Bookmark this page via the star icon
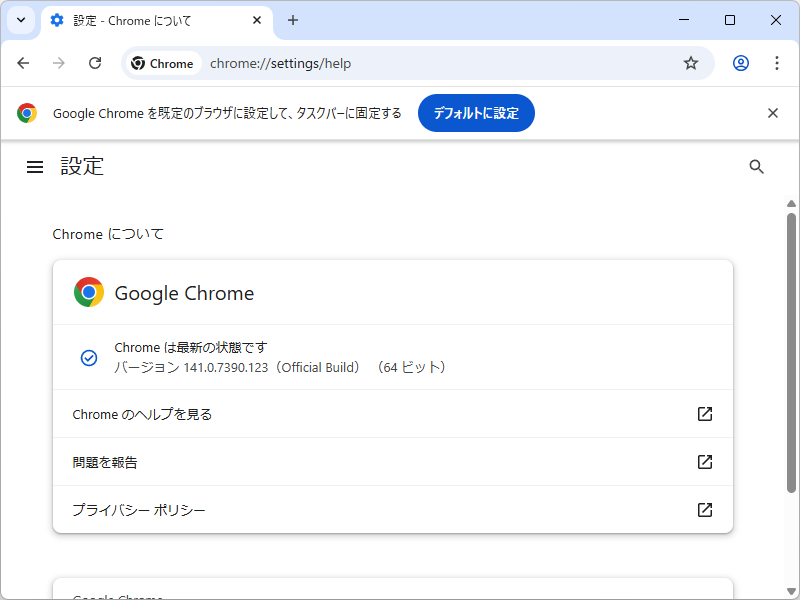Image resolution: width=800 pixels, height=600 pixels. click(691, 62)
